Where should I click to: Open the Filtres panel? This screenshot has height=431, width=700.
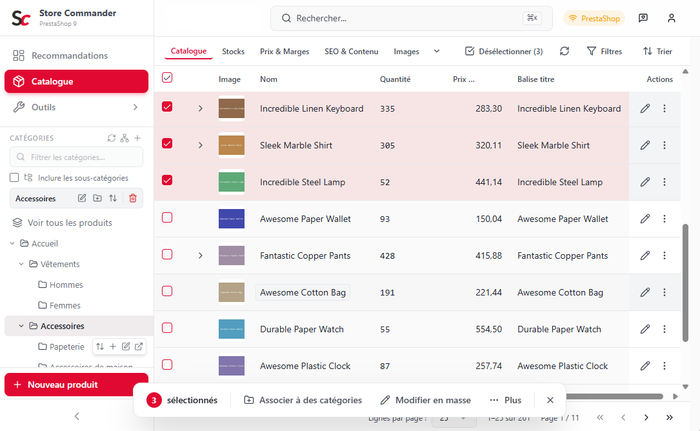(604, 51)
